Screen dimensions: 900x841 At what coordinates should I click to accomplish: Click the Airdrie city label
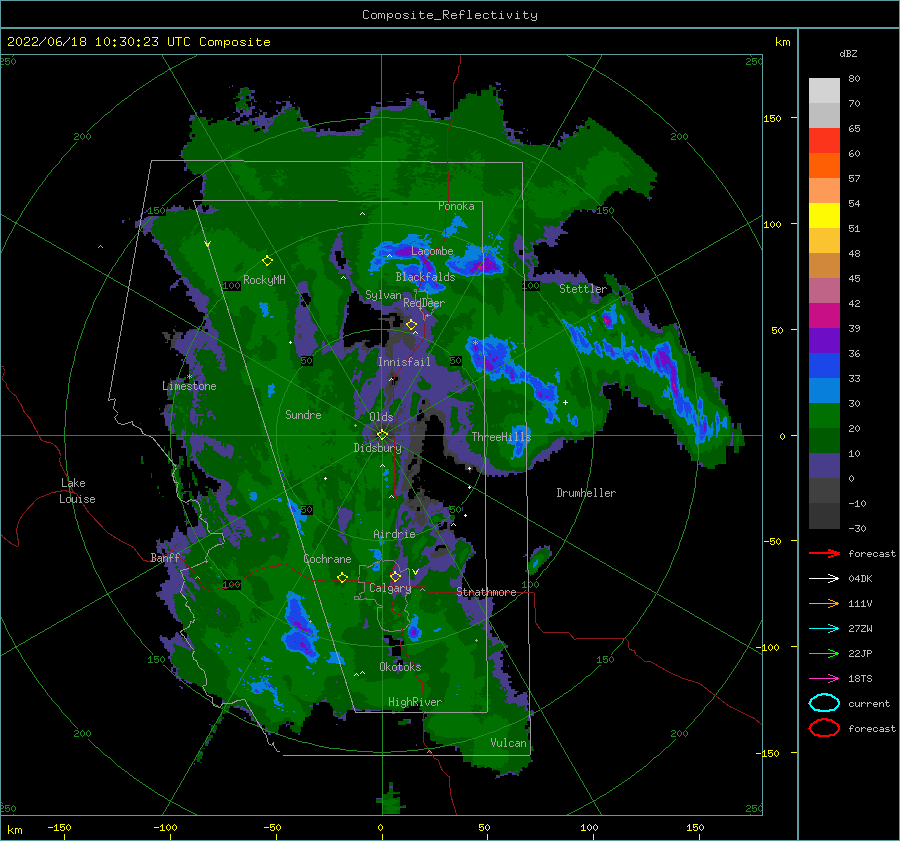[x=394, y=534]
